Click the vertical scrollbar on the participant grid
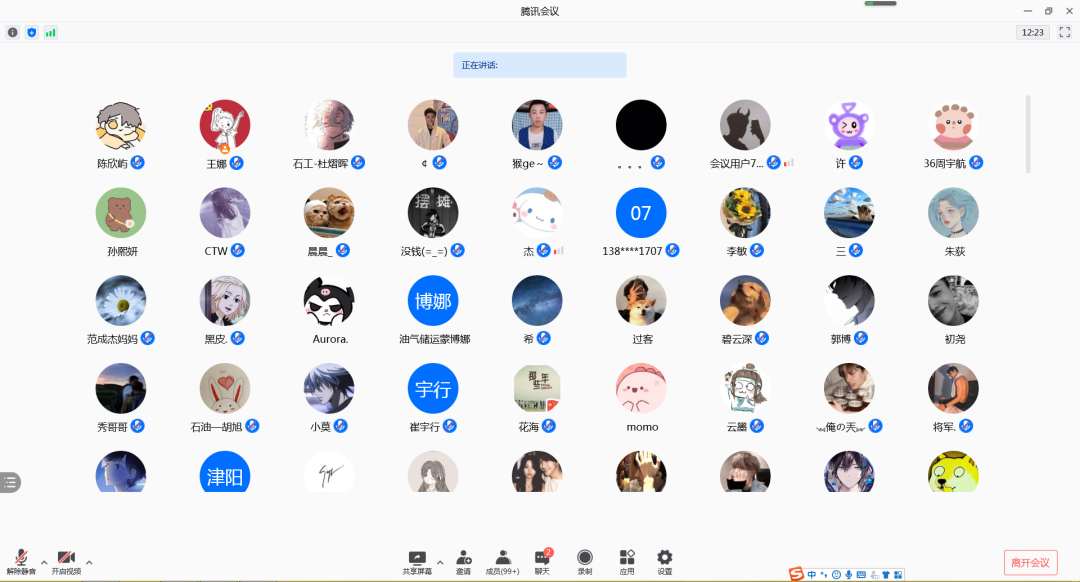1080x582 pixels. (1028, 134)
